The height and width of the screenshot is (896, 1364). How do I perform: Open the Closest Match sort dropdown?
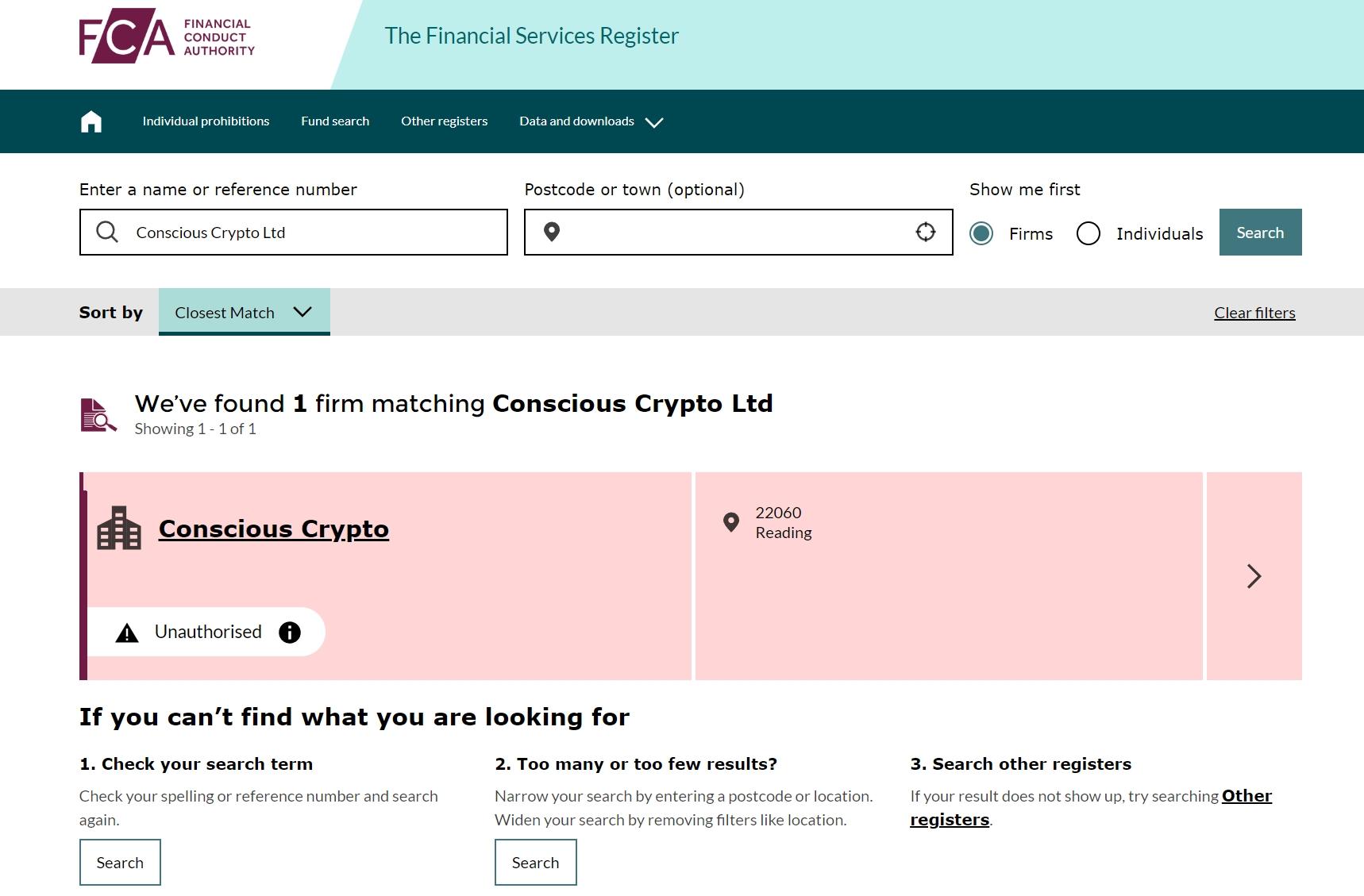245,312
